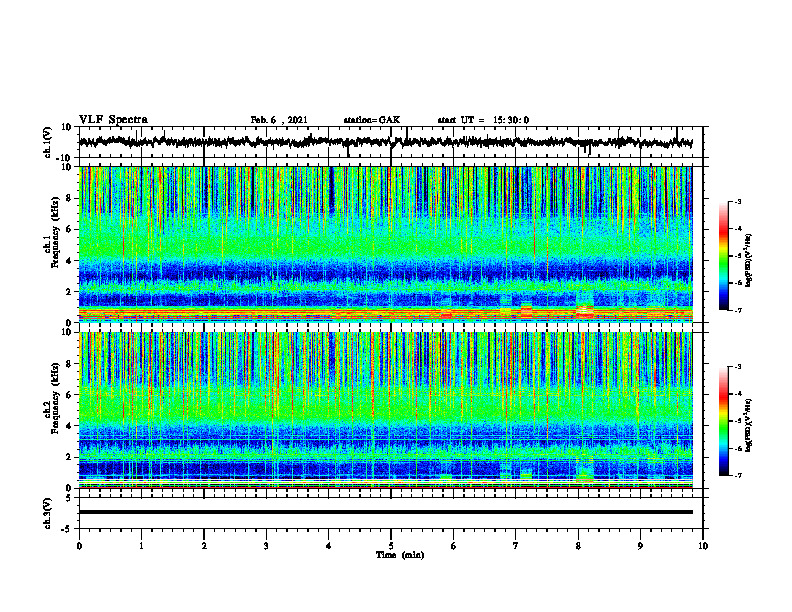This screenshot has height=612, width=792.
Task: Click the "VLF Spectra" title text
Action: pyautogui.click(x=113, y=120)
